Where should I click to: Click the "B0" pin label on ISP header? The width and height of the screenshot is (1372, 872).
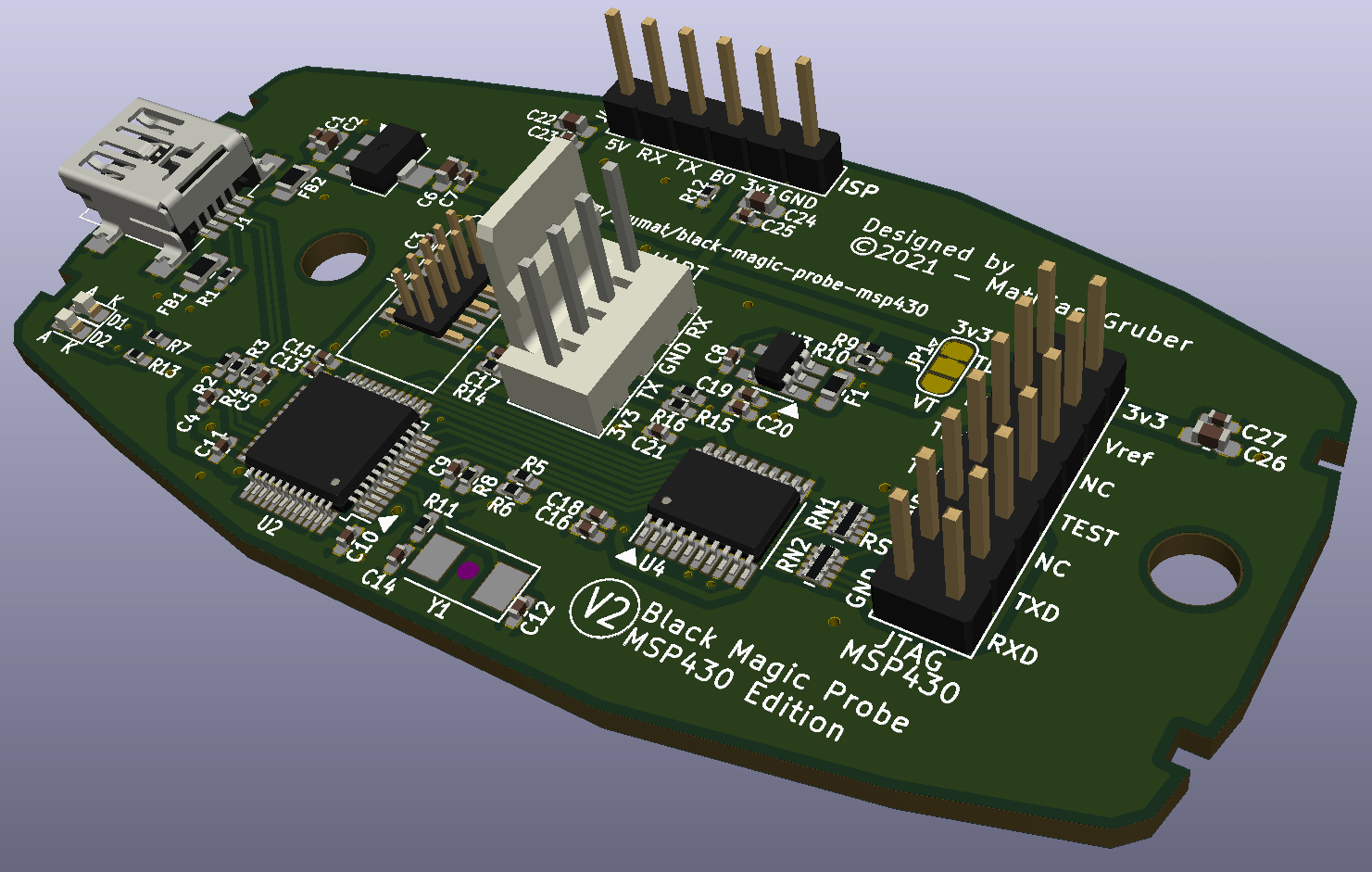tap(722, 175)
